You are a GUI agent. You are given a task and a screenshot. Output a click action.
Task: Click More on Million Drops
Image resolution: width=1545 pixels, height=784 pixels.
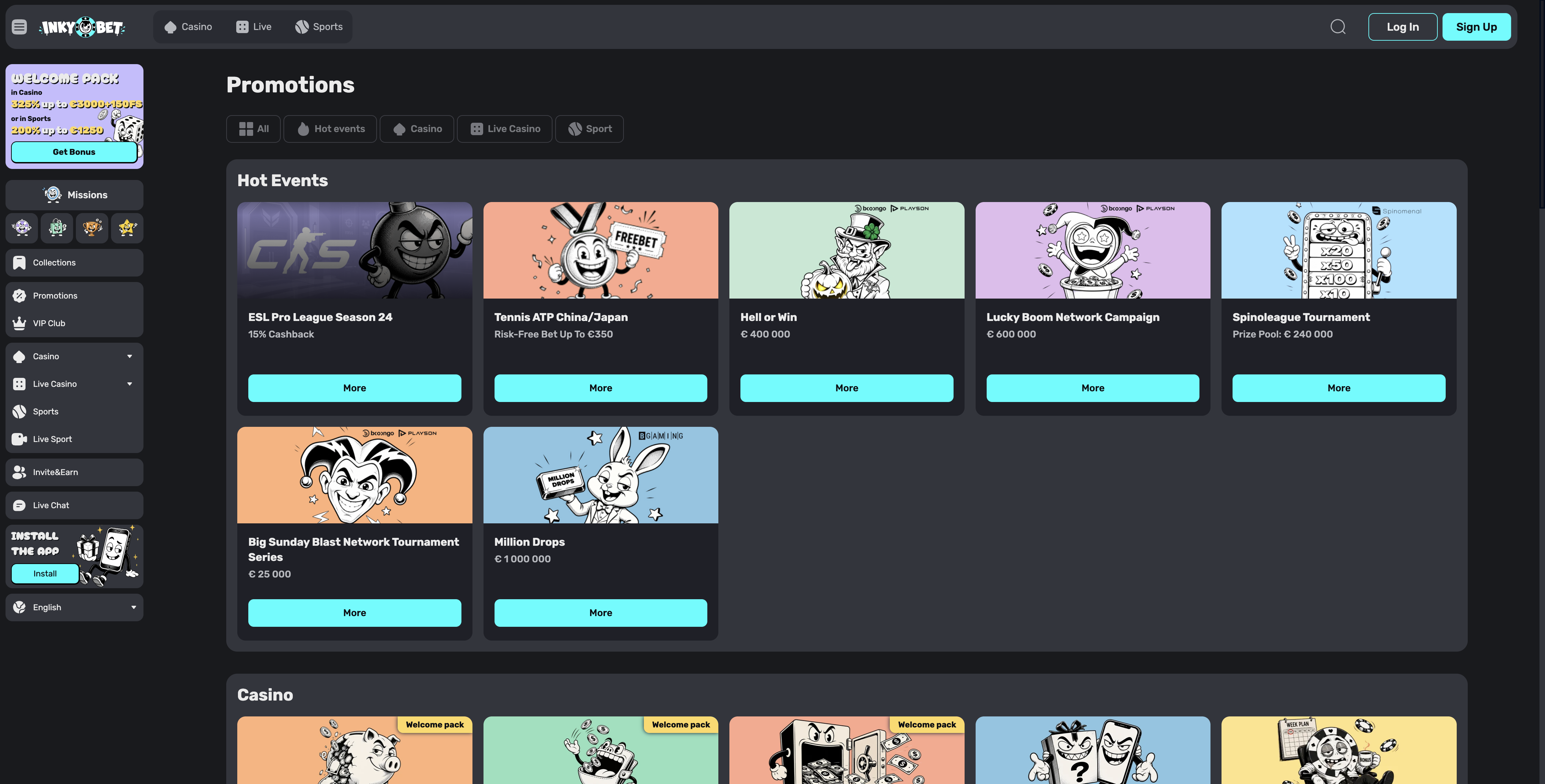(x=600, y=613)
